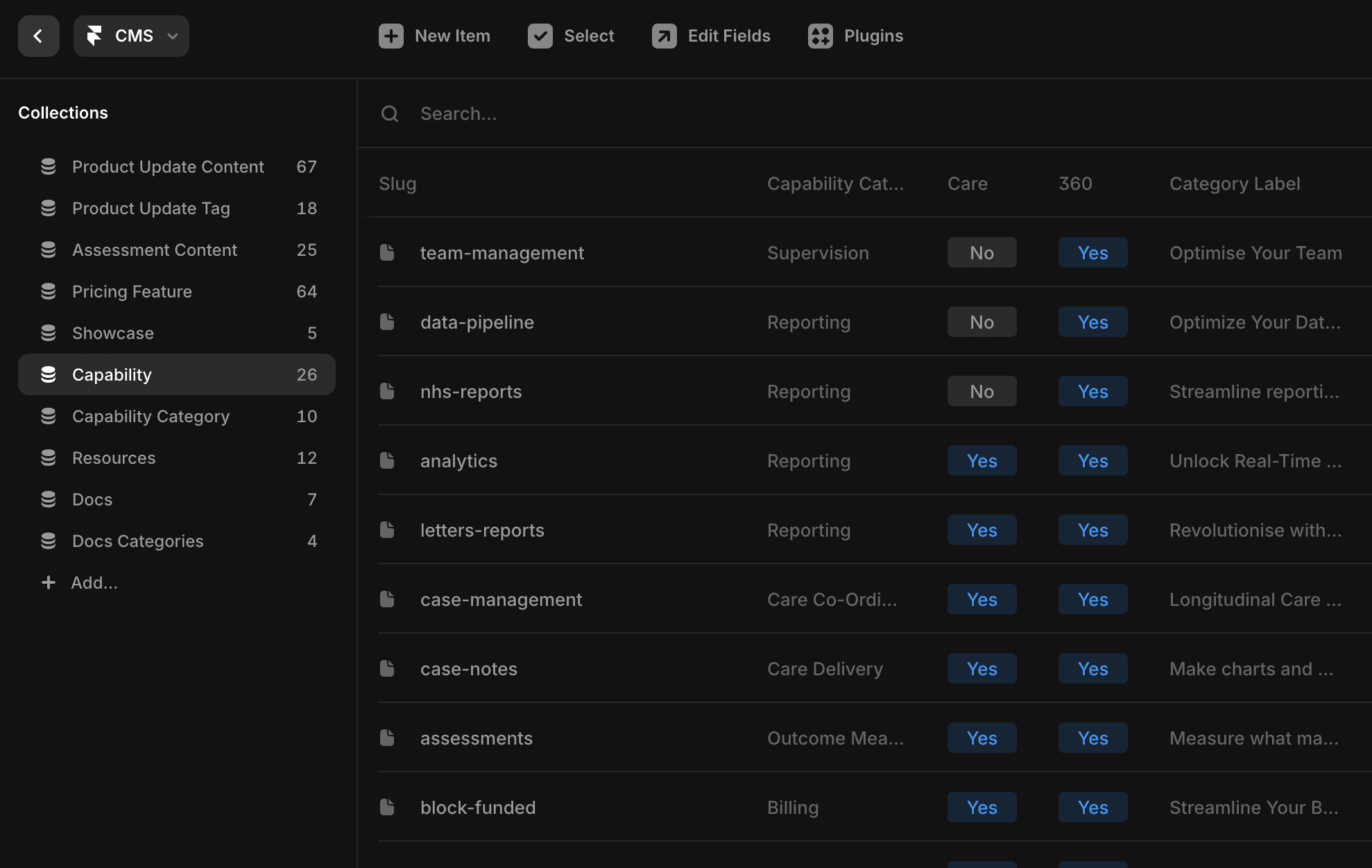Toggle Care value for team-management row
This screenshot has width=1372, height=868.
(981, 253)
